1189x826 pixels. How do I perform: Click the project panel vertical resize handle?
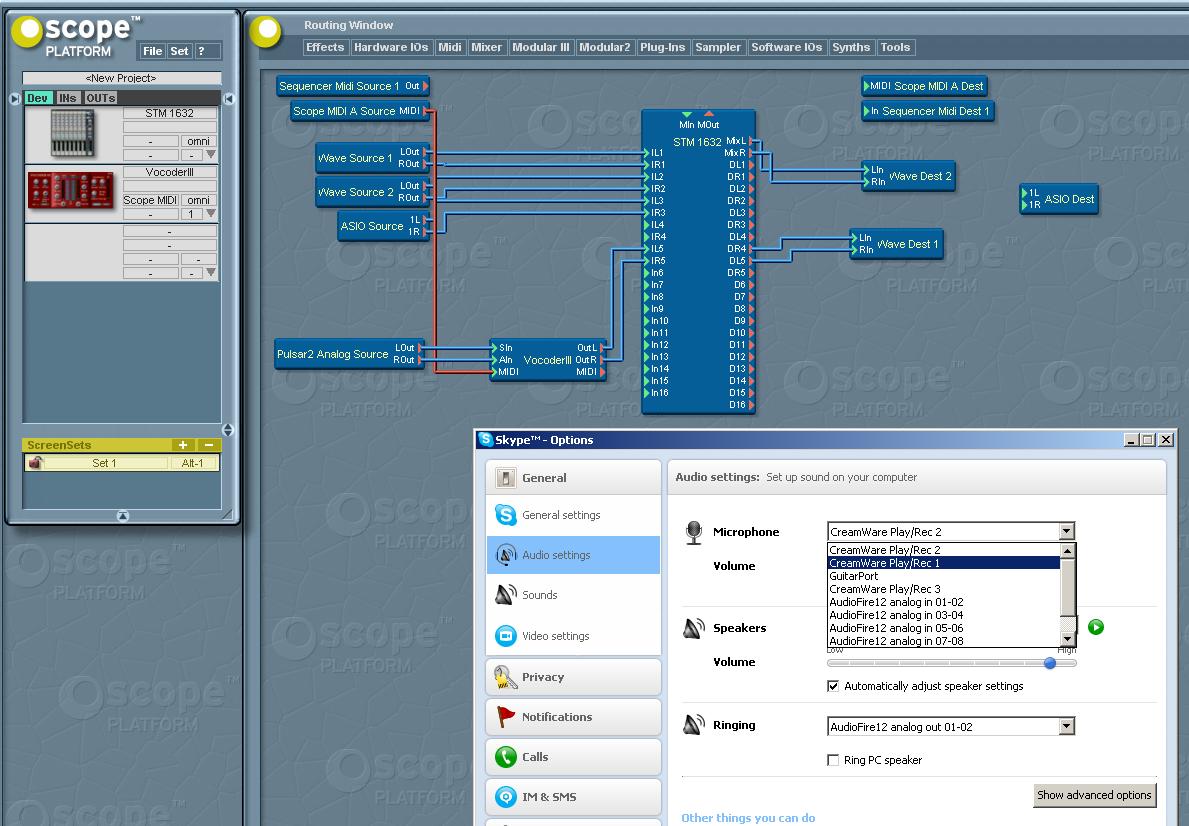(227, 430)
